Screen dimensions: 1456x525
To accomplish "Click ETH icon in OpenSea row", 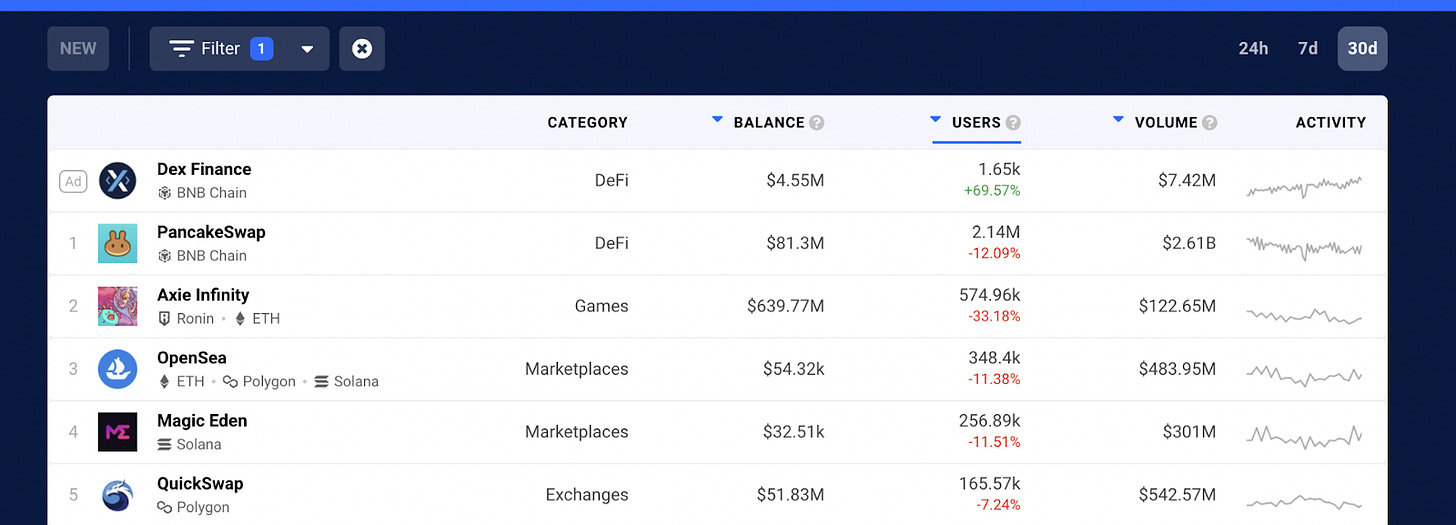I will (165, 381).
